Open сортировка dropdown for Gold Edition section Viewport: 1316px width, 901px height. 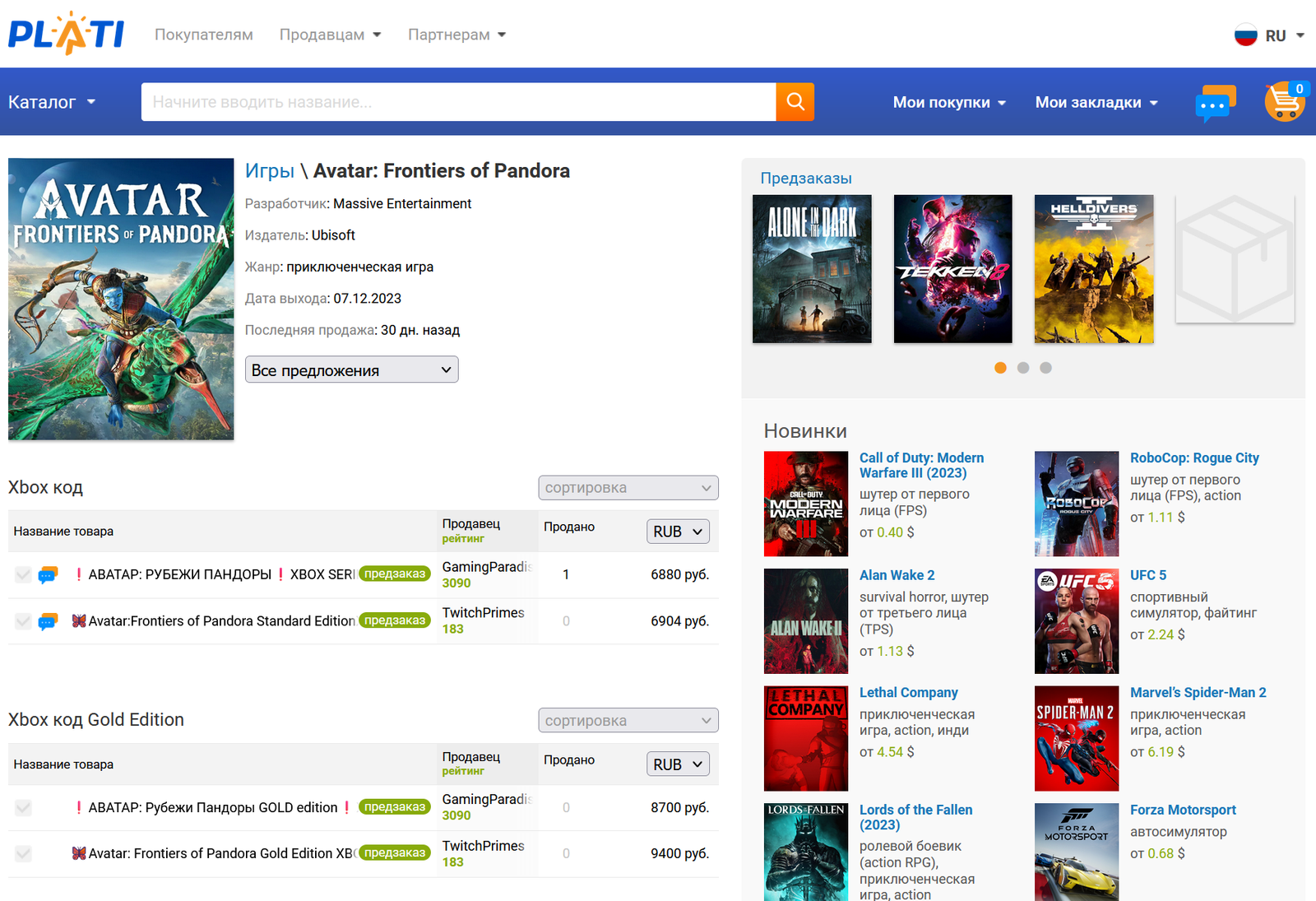628,720
